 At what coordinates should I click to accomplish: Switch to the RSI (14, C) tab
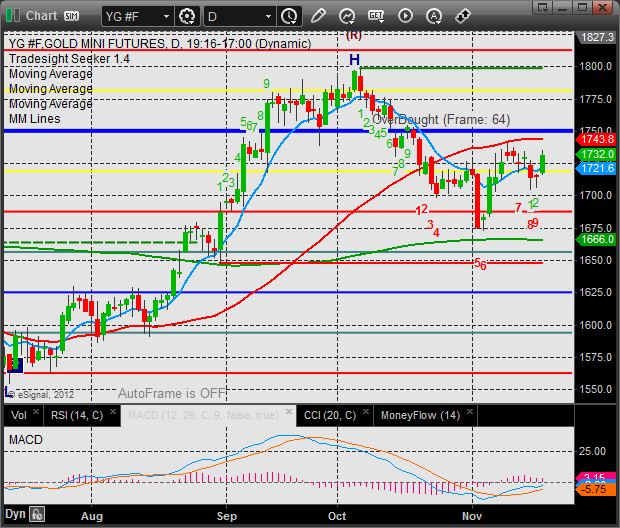(77, 415)
